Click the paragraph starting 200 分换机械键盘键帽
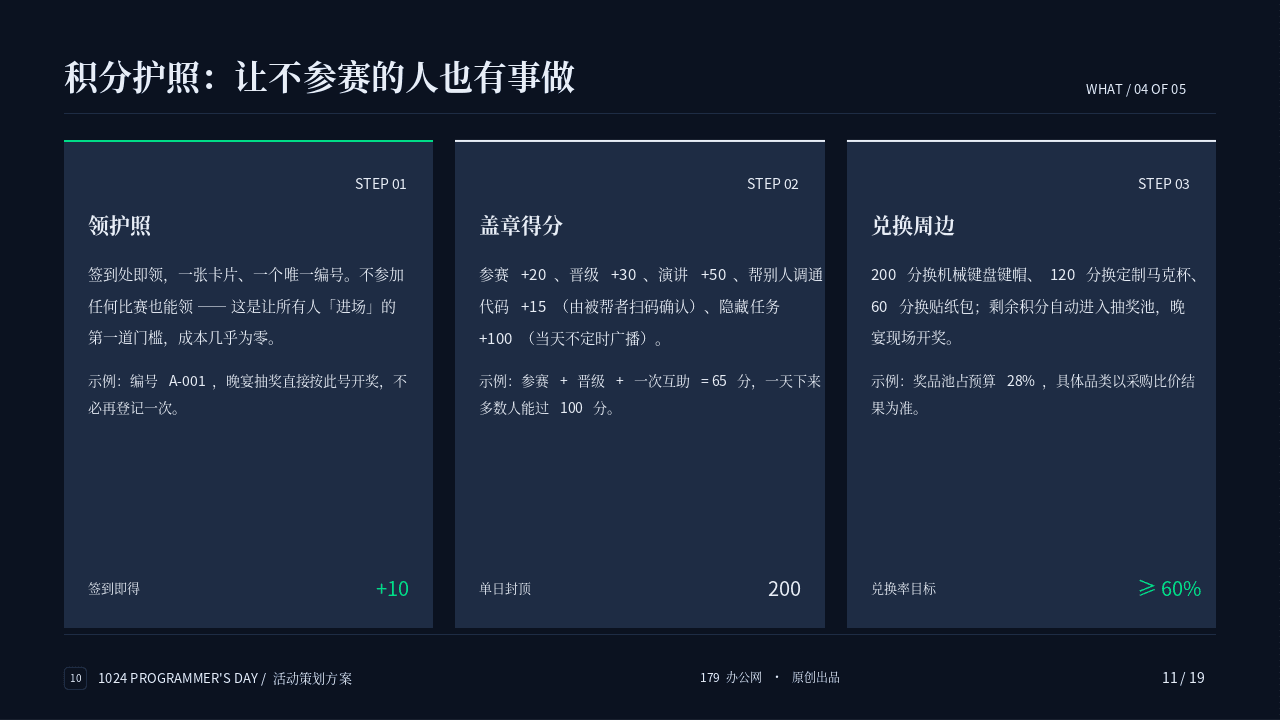The height and width of the screenshot is (720, 1280). pyautogui.click(x=1036, y=306)
